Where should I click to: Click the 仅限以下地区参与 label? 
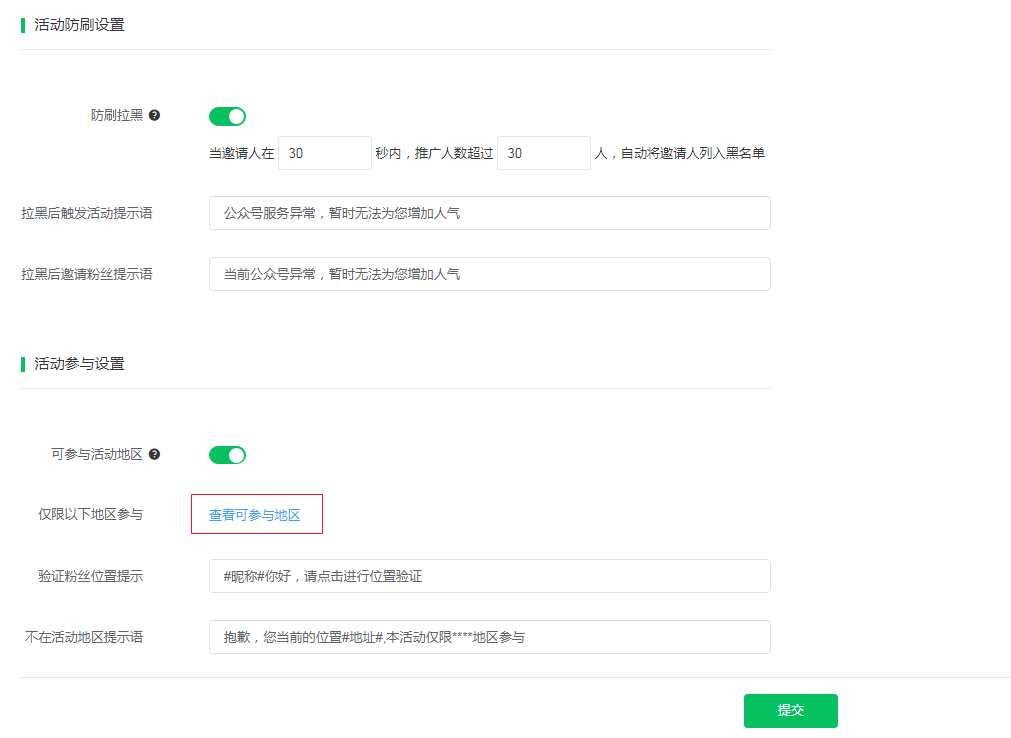coord(90,513)
